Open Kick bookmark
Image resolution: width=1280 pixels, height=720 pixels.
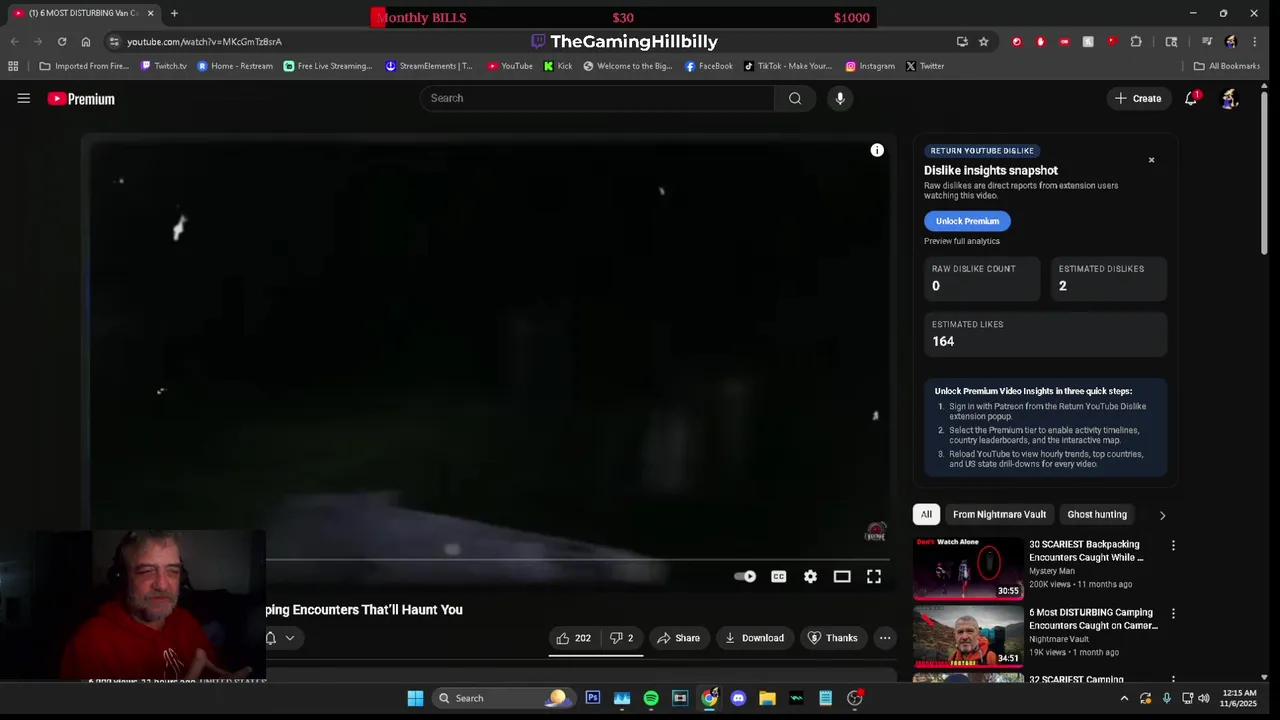pos(558,66)
